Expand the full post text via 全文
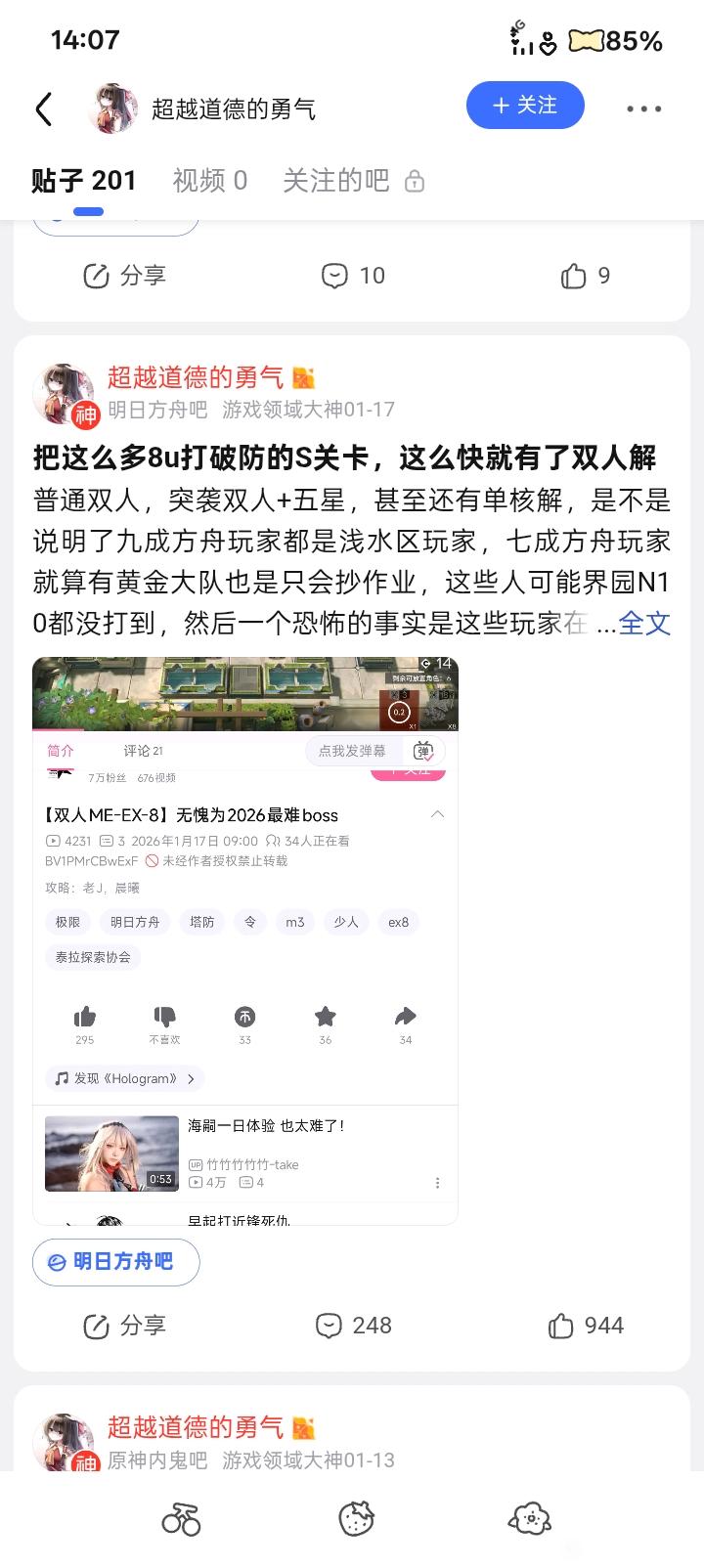This screenshot has height=1568, width=704. coord(644,623)
